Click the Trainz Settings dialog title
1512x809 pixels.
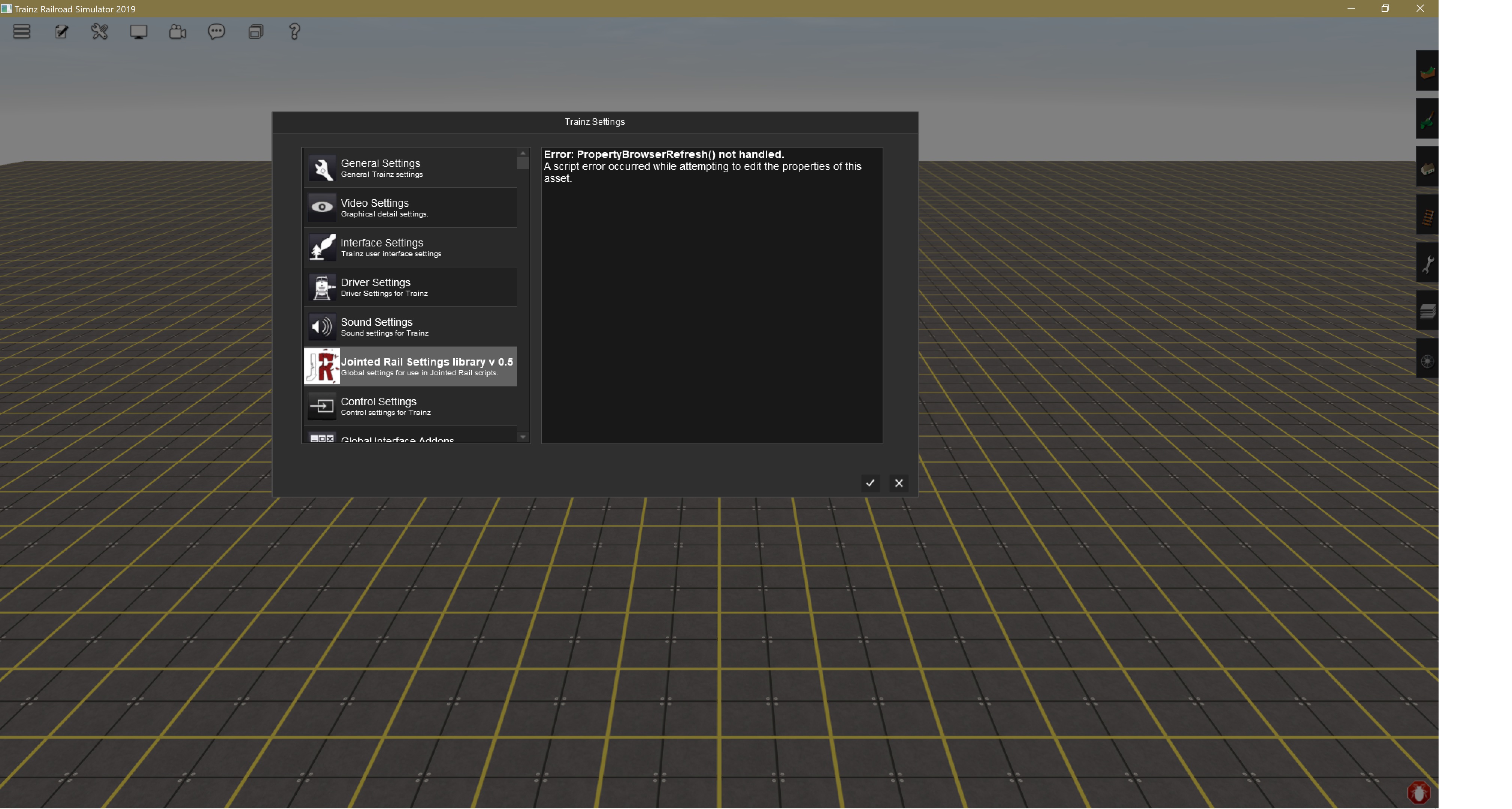coord(595,122)
